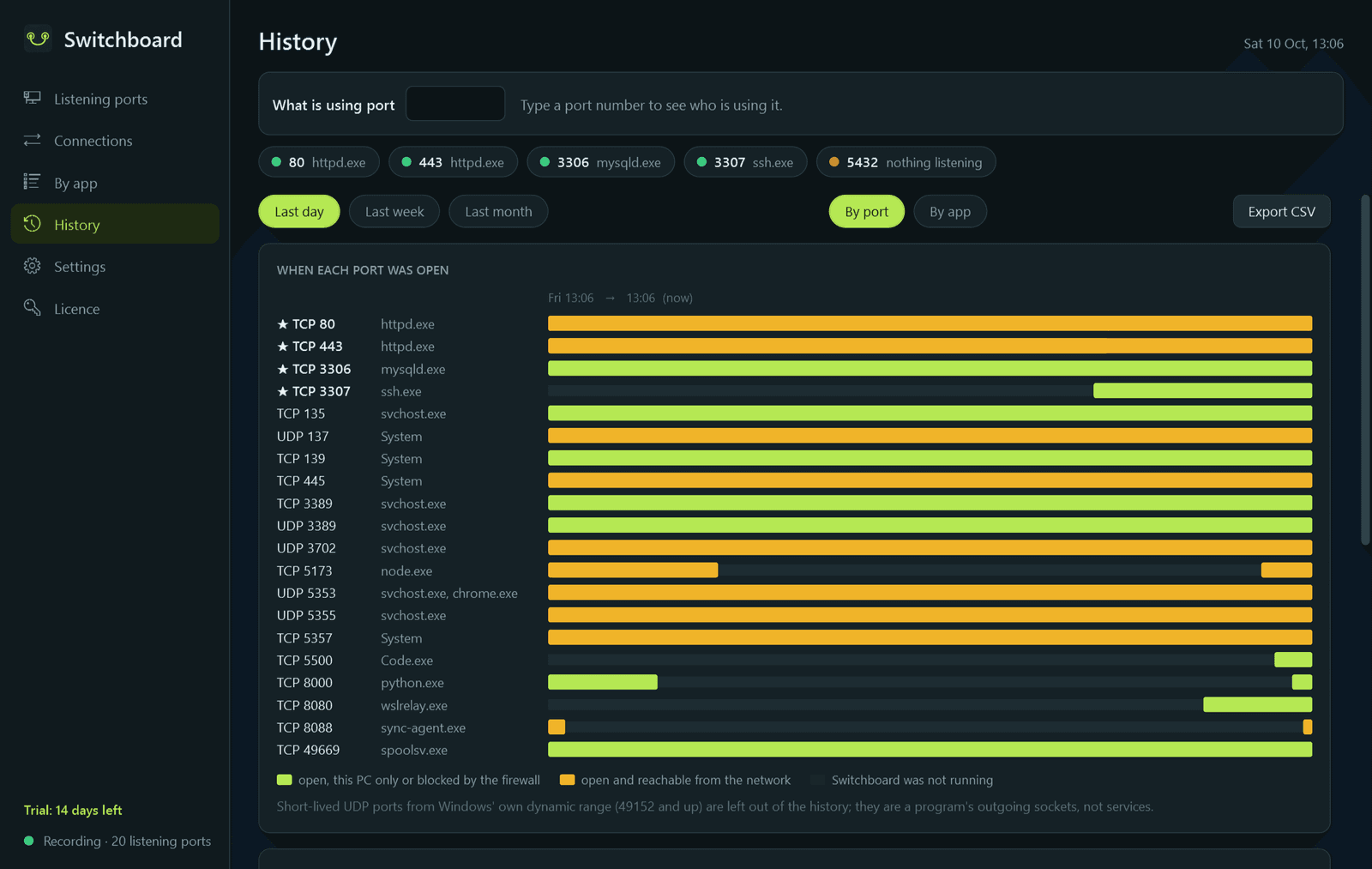Open the Settings page
This screenshot has height=869, width=1372.
pyautogui.click(x=115, y=267)
